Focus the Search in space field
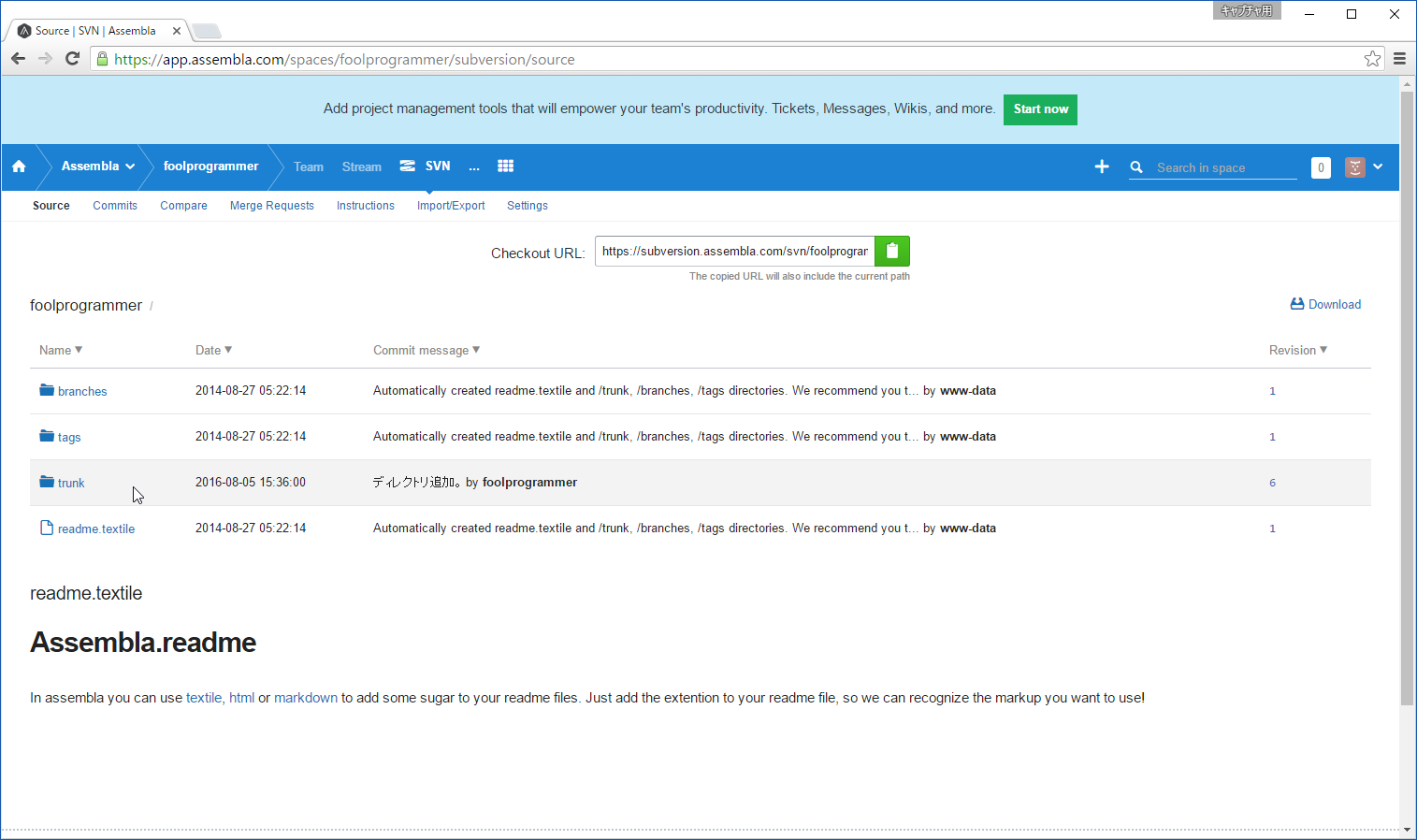This screenshot has width=1417, height=840. 1225,167
